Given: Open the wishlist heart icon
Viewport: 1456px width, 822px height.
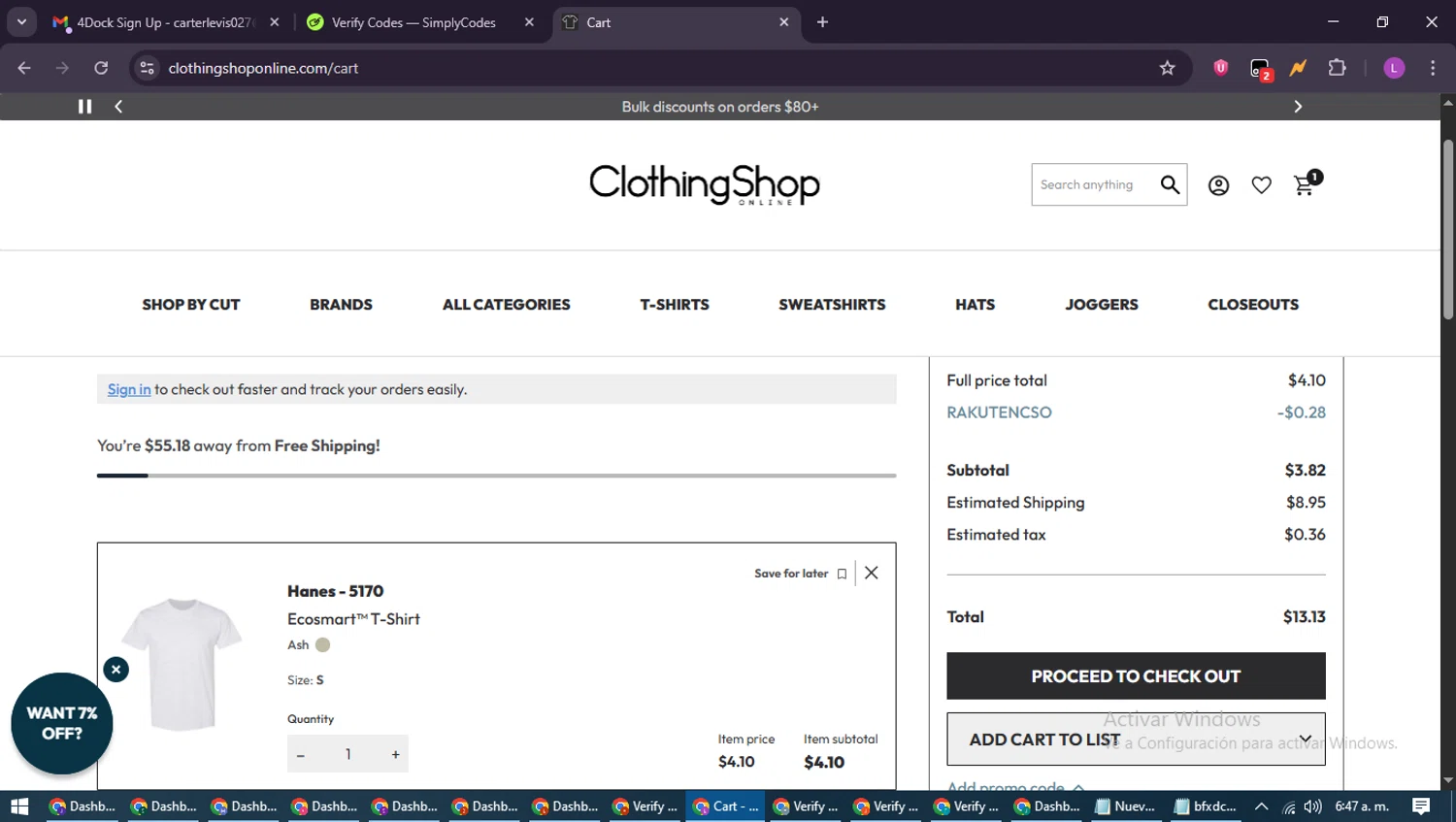Looking at the screenshot, I should coord(1261,185).
